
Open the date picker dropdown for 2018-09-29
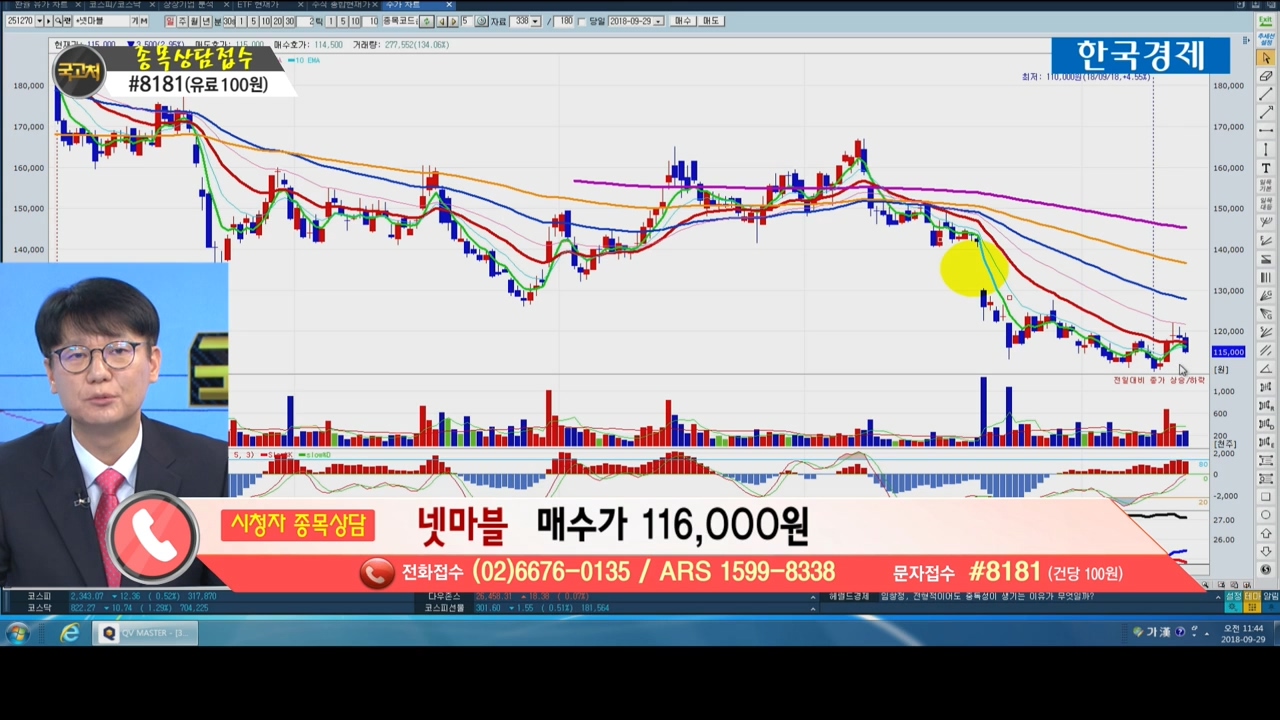pyautogui.click(x=658, y=21)
